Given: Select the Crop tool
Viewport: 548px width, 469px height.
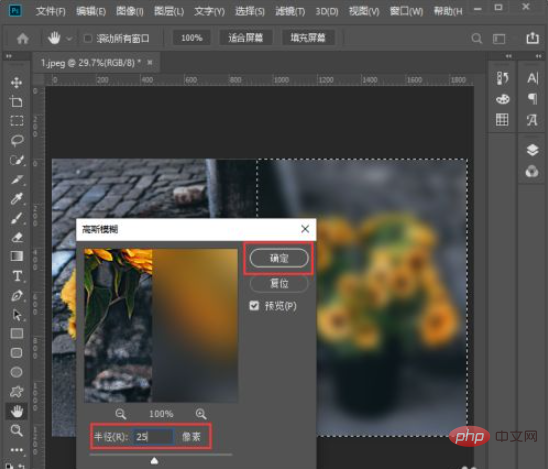Looking at the screenshot, I should pyautogui.click(x=16, y=102).
